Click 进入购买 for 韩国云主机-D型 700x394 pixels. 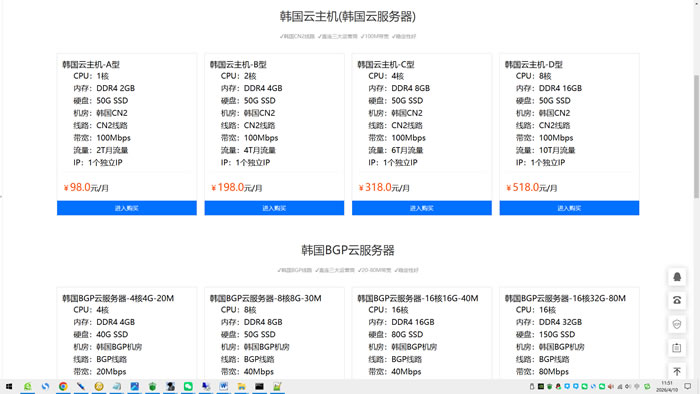(569, 208)
